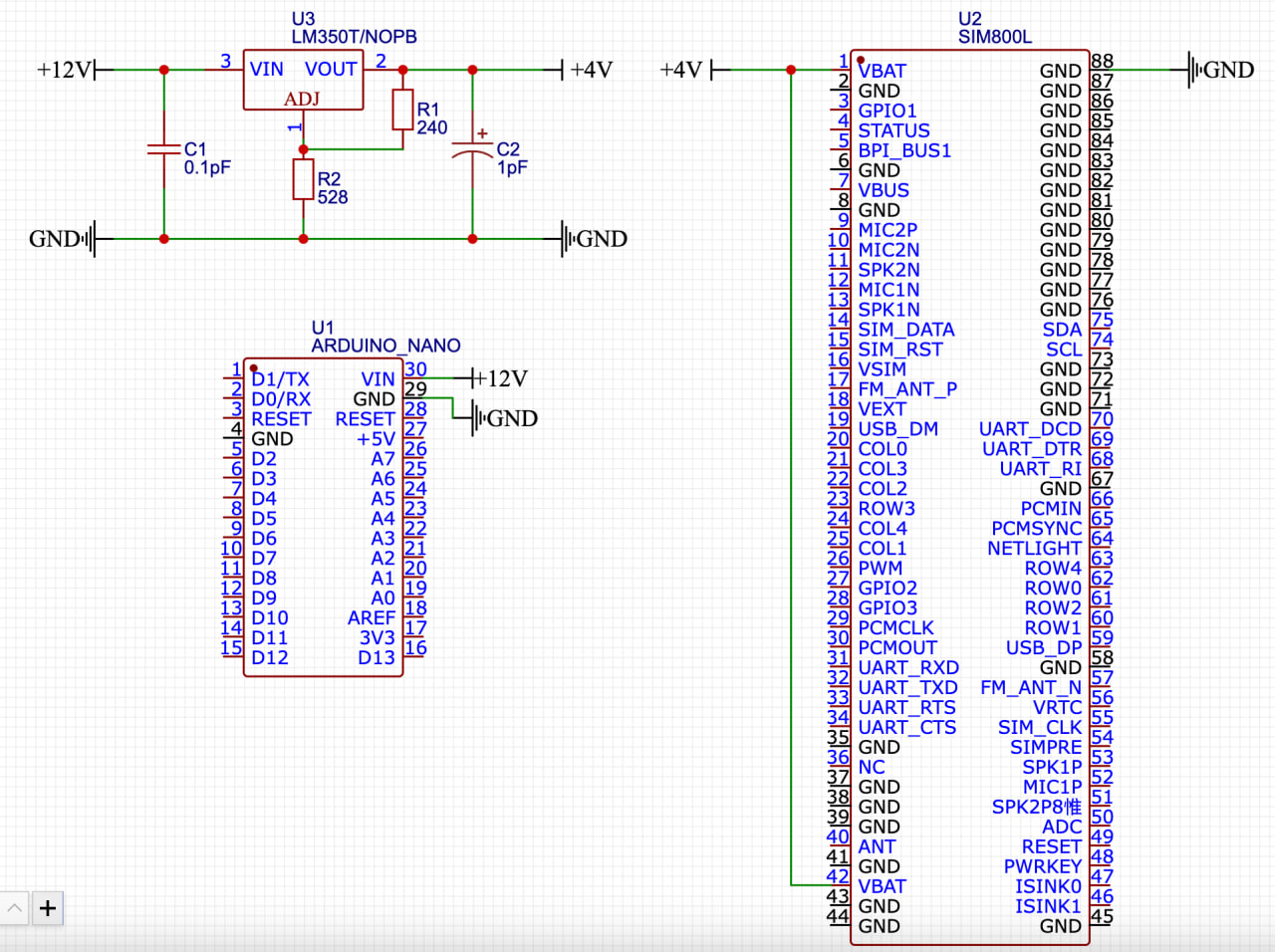Screen dimensions: 1275x952
Task: Select resistor R1 symbol
Action: point(402,110)
